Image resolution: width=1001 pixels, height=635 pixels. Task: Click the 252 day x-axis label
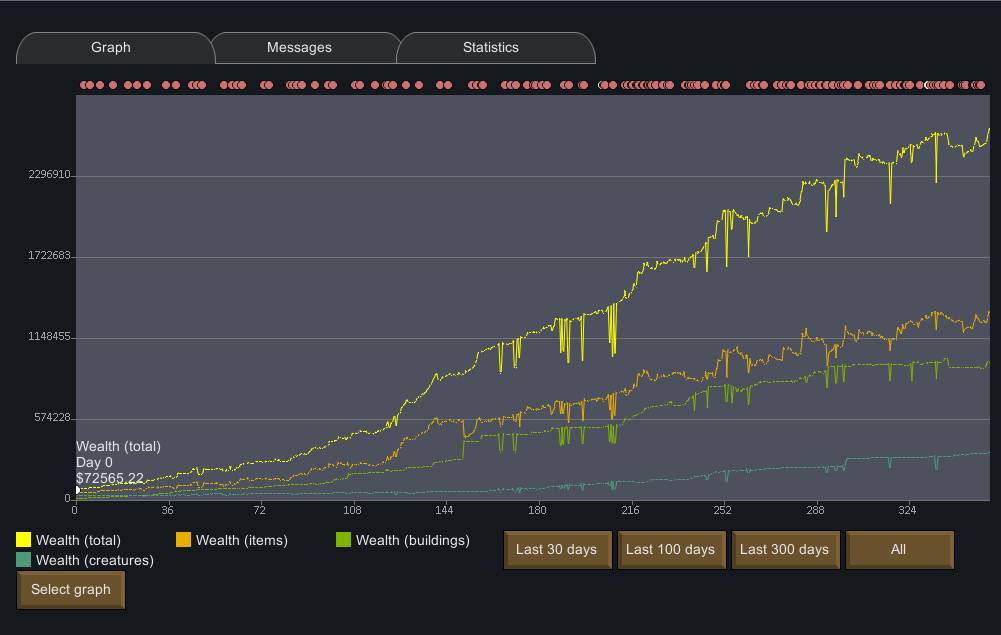(723, 510)
